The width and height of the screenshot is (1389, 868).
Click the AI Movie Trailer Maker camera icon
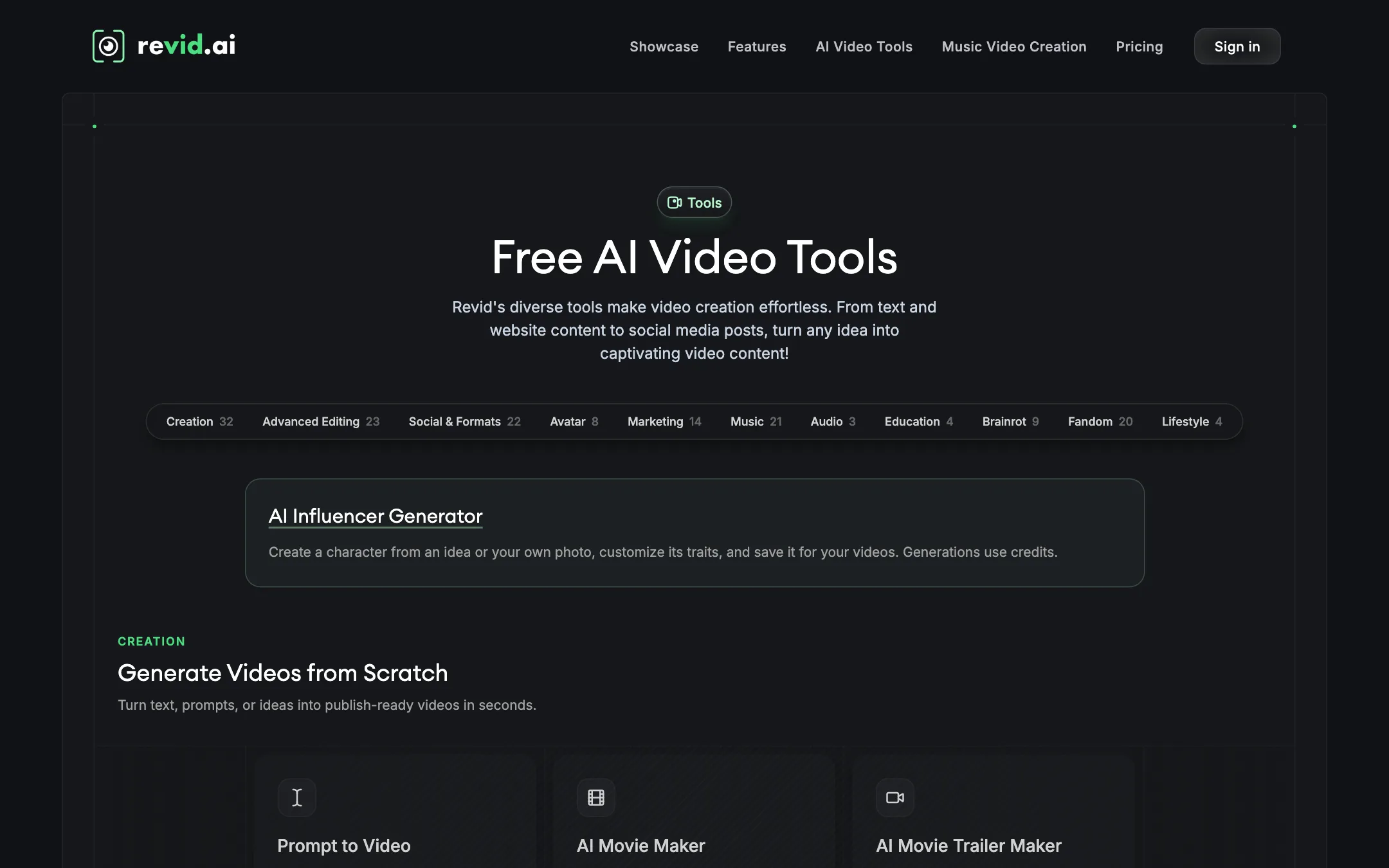pyautogui.click(x=895, y=797)
